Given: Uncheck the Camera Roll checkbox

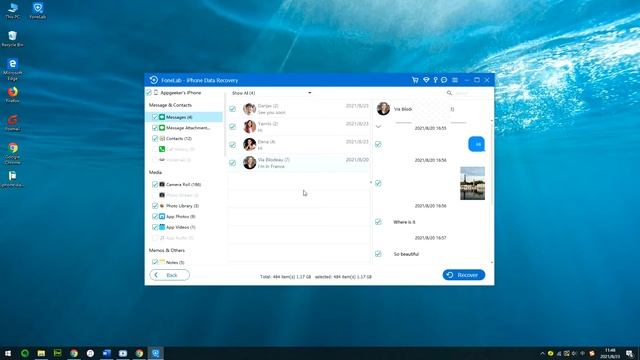Looking at the screenshot, I should click(x=155, y=184).
